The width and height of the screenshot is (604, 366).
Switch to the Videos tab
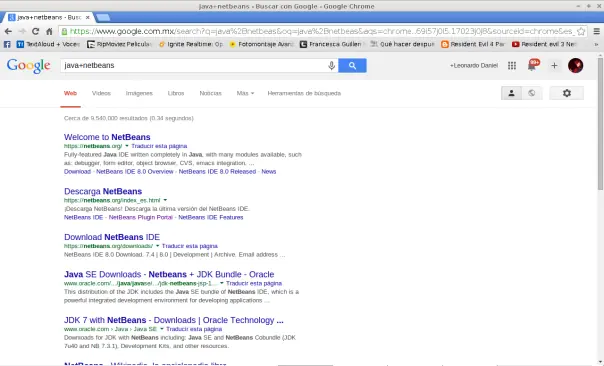pyautogui.click(x=101, y=93)
